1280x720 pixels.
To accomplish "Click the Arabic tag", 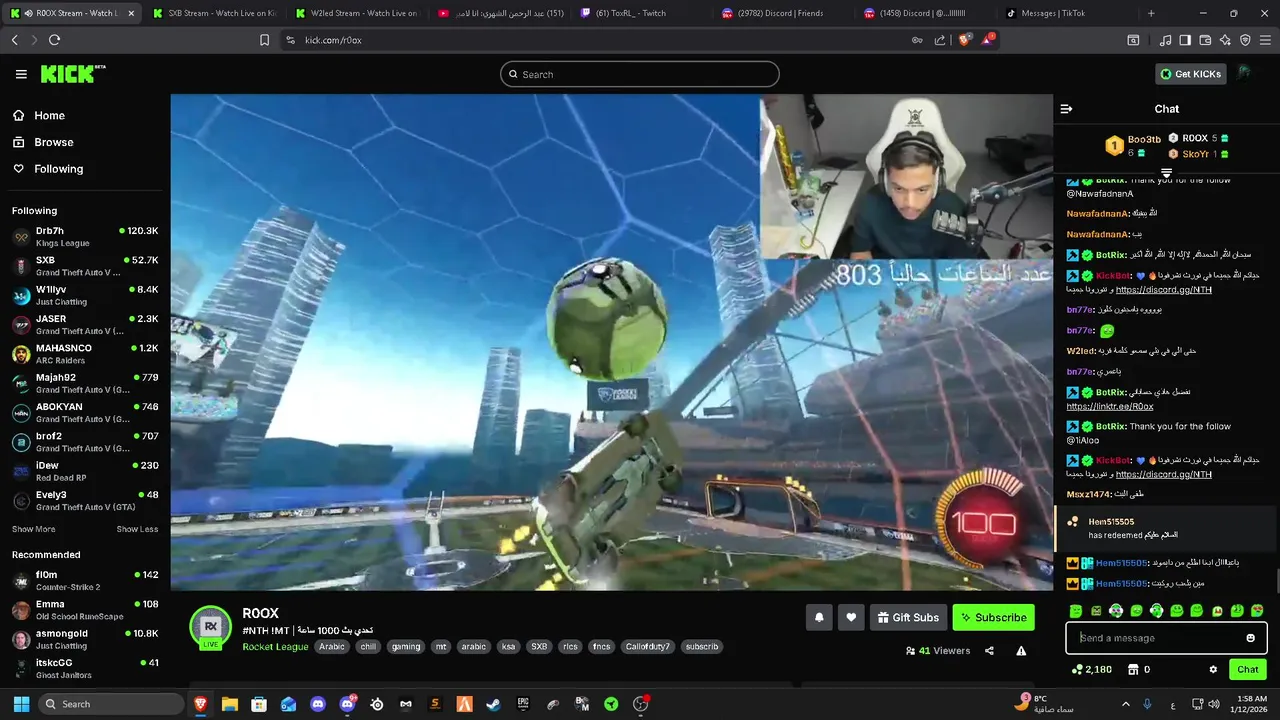I will (332, 647).
